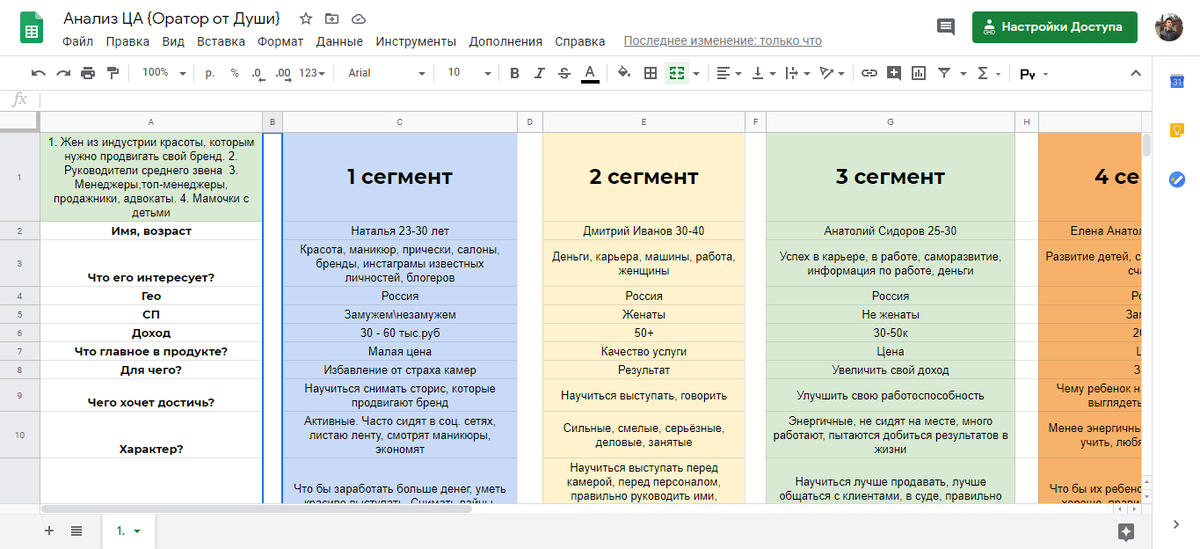Click the document title

click(172, 19)
